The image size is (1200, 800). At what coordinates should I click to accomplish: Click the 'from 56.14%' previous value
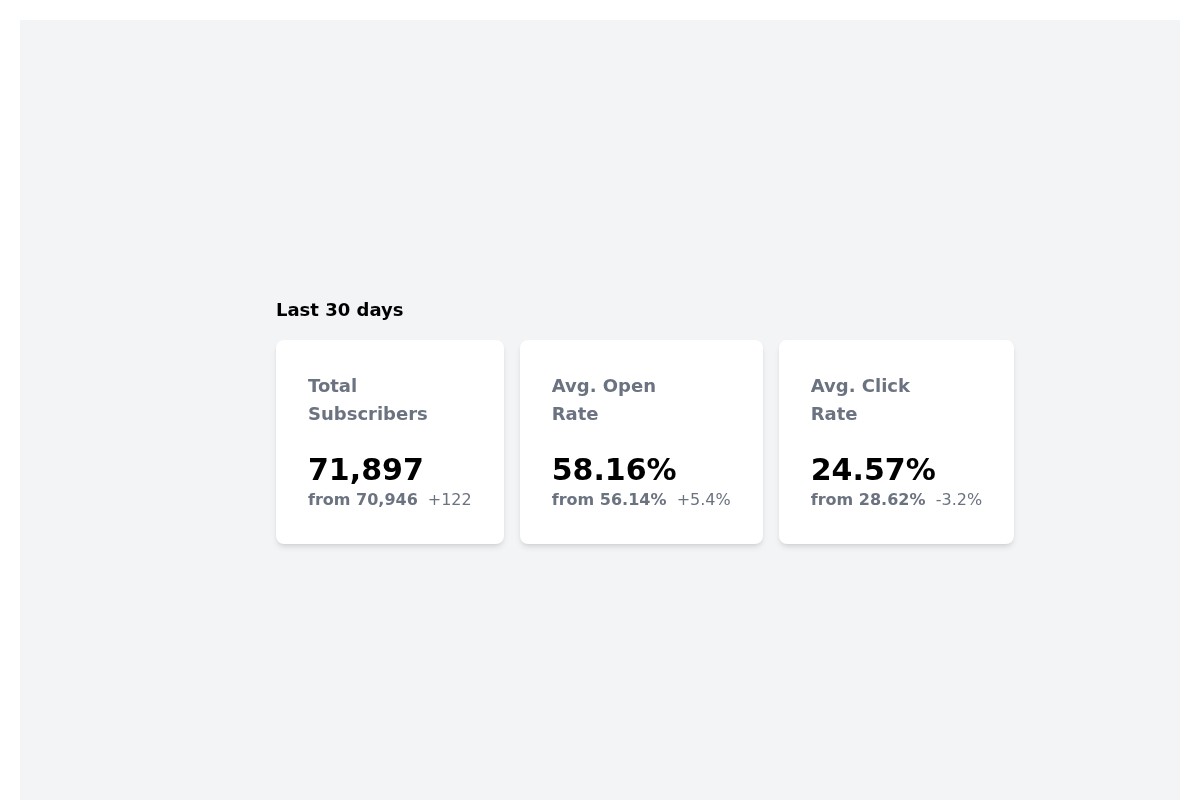click(x=608, y=500)
